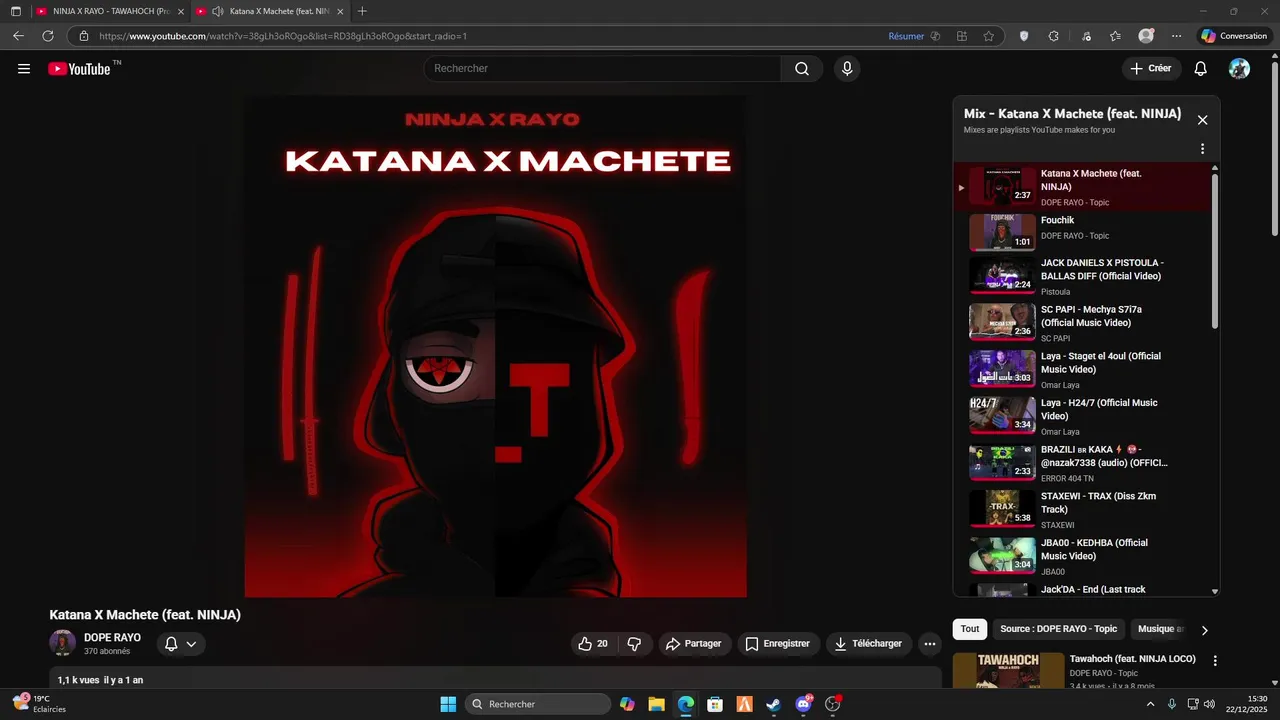This screenshot has height=720, width=1280.
Task: Close the NINJA X RAYO tab
Action: 181,11
